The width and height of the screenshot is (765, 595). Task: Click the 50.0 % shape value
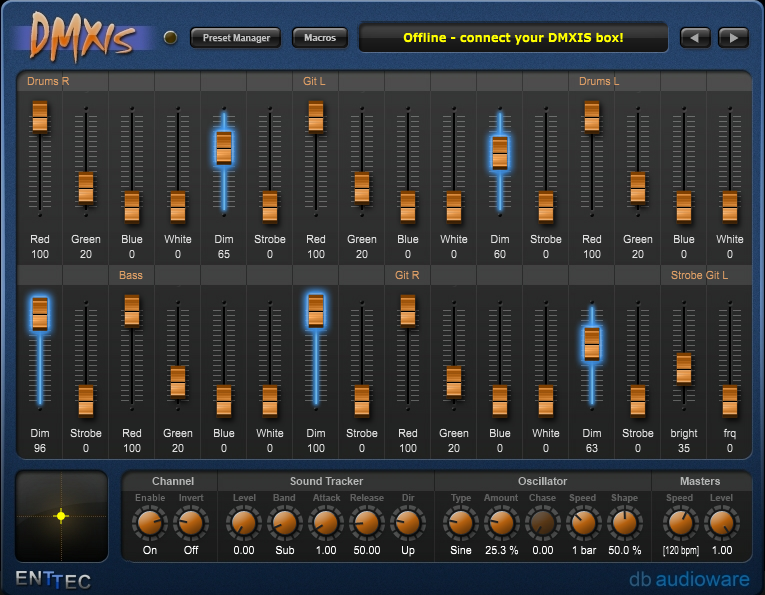tap(624, 550)
